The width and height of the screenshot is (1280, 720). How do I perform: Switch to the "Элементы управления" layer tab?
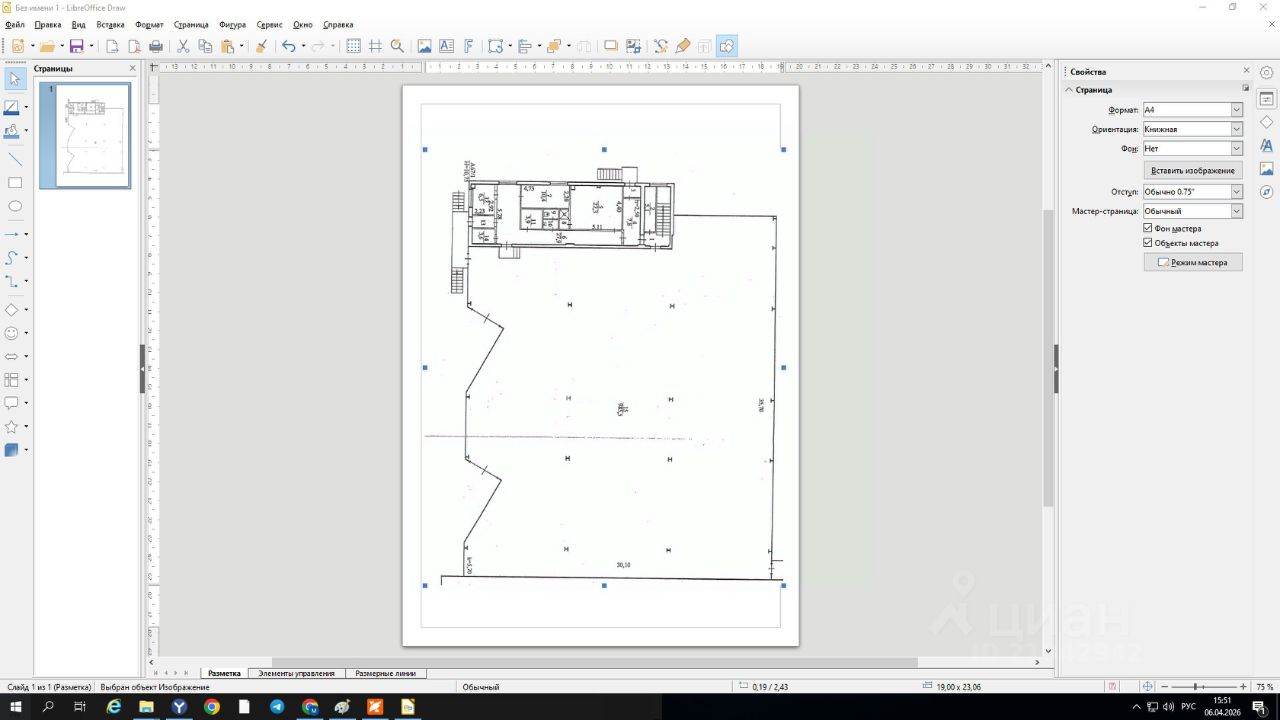pos(296,673)
